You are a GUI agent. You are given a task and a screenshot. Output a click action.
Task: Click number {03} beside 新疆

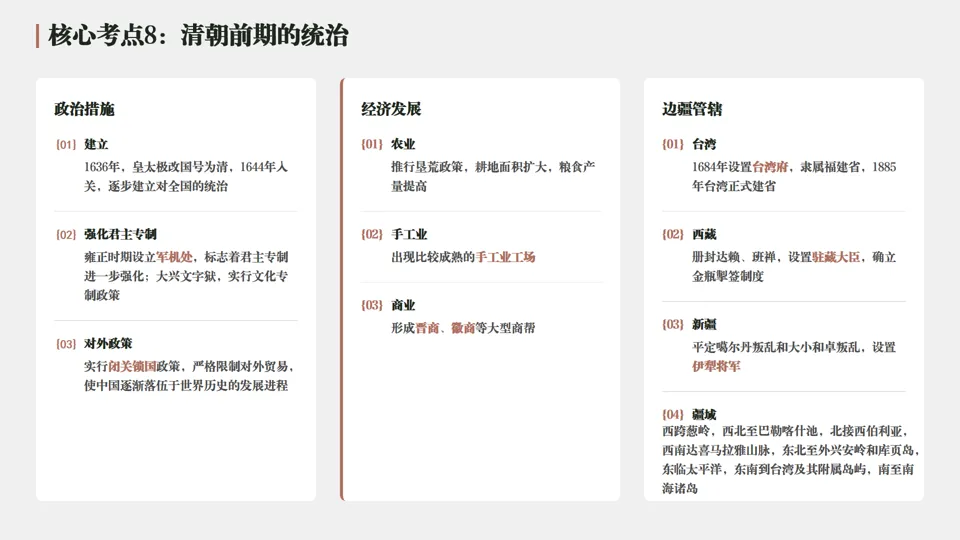673,324
